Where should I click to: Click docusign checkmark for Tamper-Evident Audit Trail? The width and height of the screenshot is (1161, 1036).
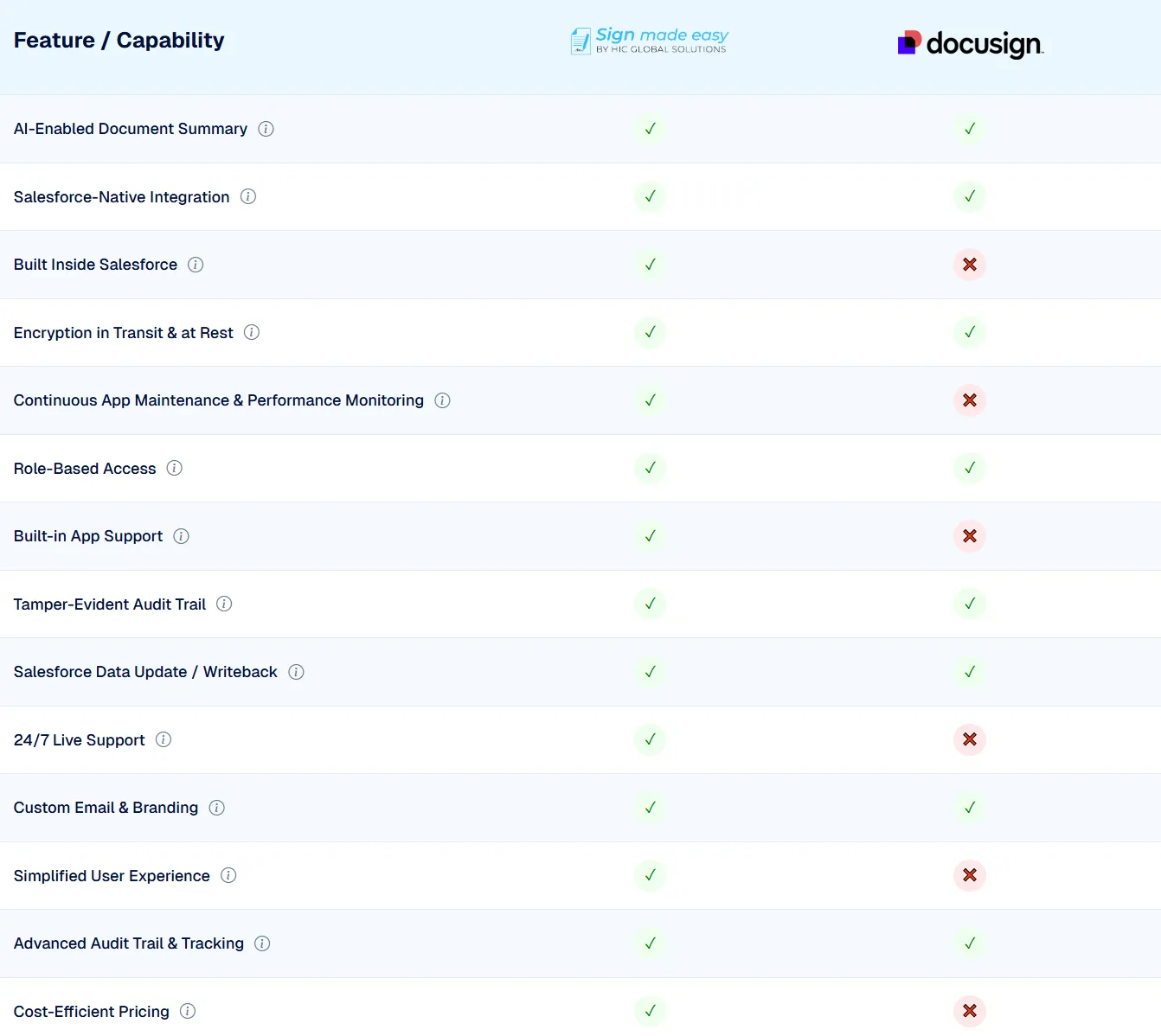coord(970,604)
